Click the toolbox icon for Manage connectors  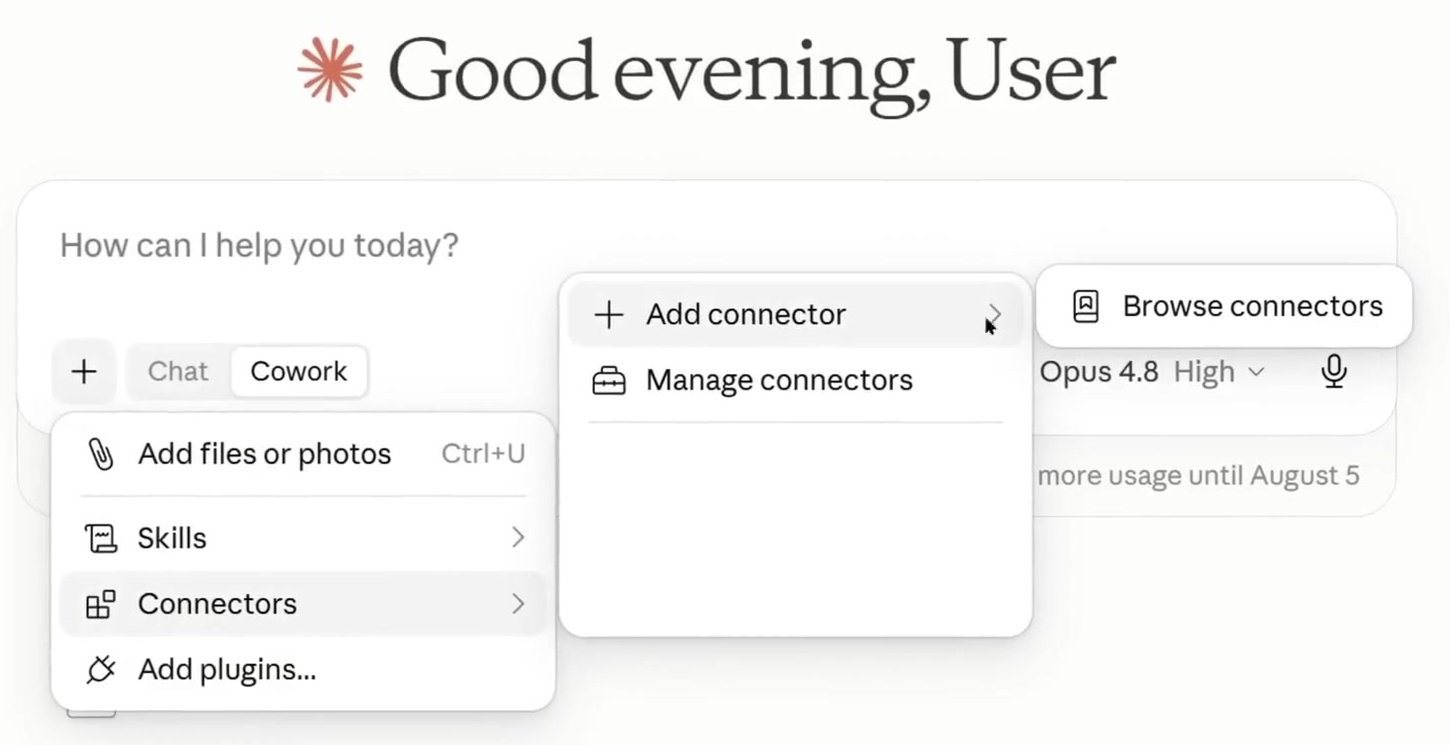point(609,380)
